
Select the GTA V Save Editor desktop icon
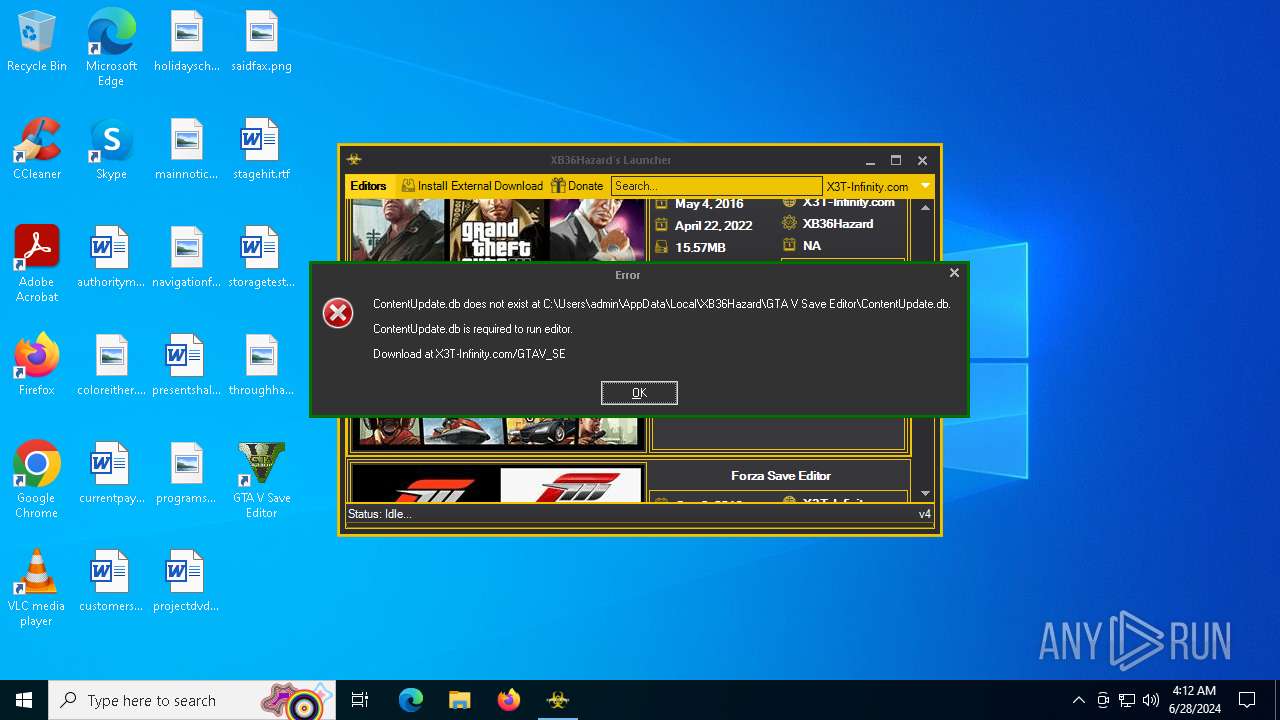click(261, 480)
